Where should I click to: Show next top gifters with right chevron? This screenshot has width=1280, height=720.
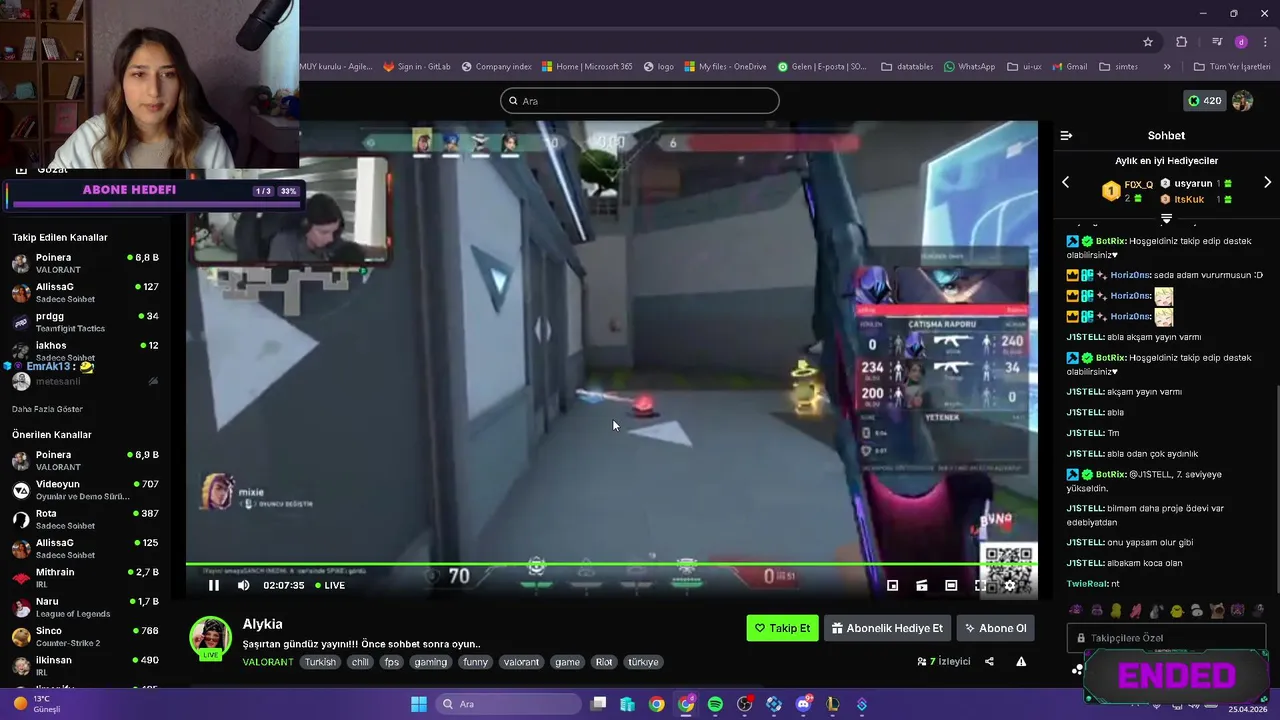[1267, 182]
